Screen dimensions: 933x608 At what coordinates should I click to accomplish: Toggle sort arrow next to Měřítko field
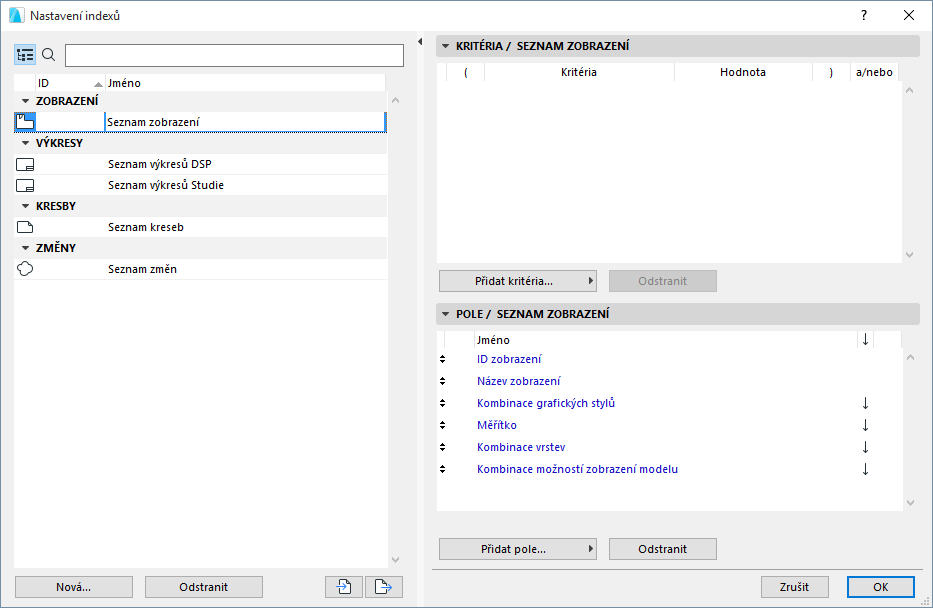[865, 425]
